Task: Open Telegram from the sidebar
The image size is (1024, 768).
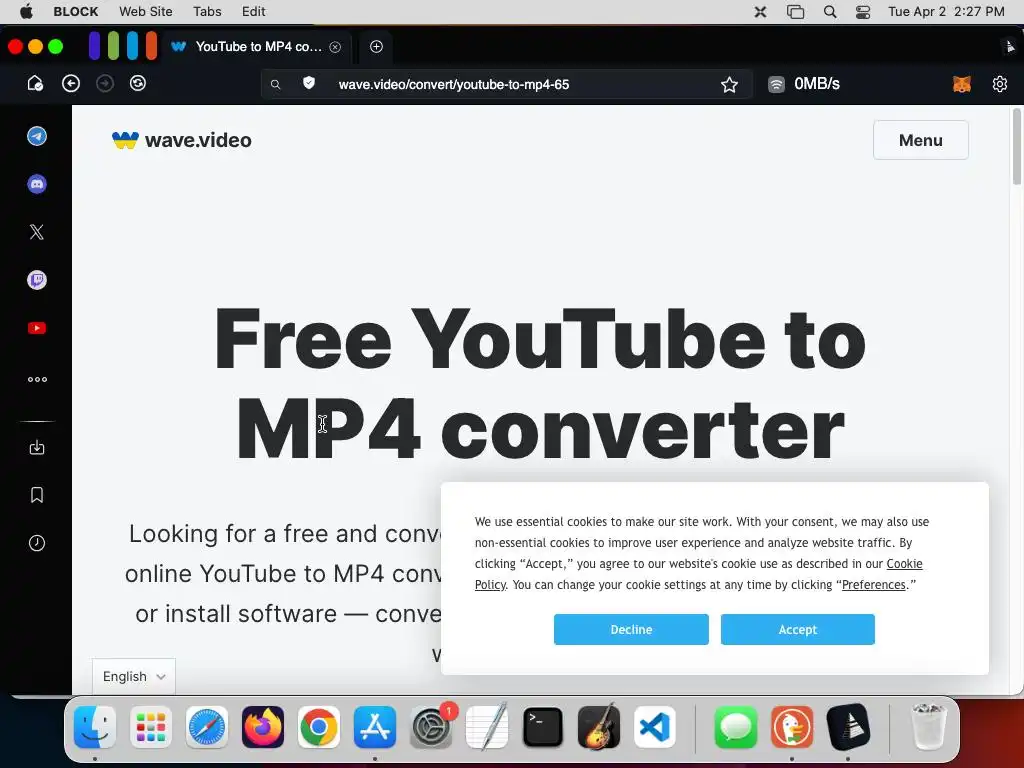Action: 37,136
